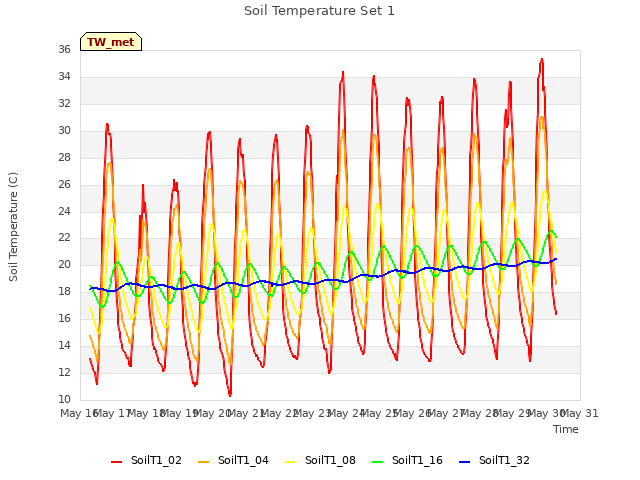Click the 14 y-axis tick label

tap(64, 345)
